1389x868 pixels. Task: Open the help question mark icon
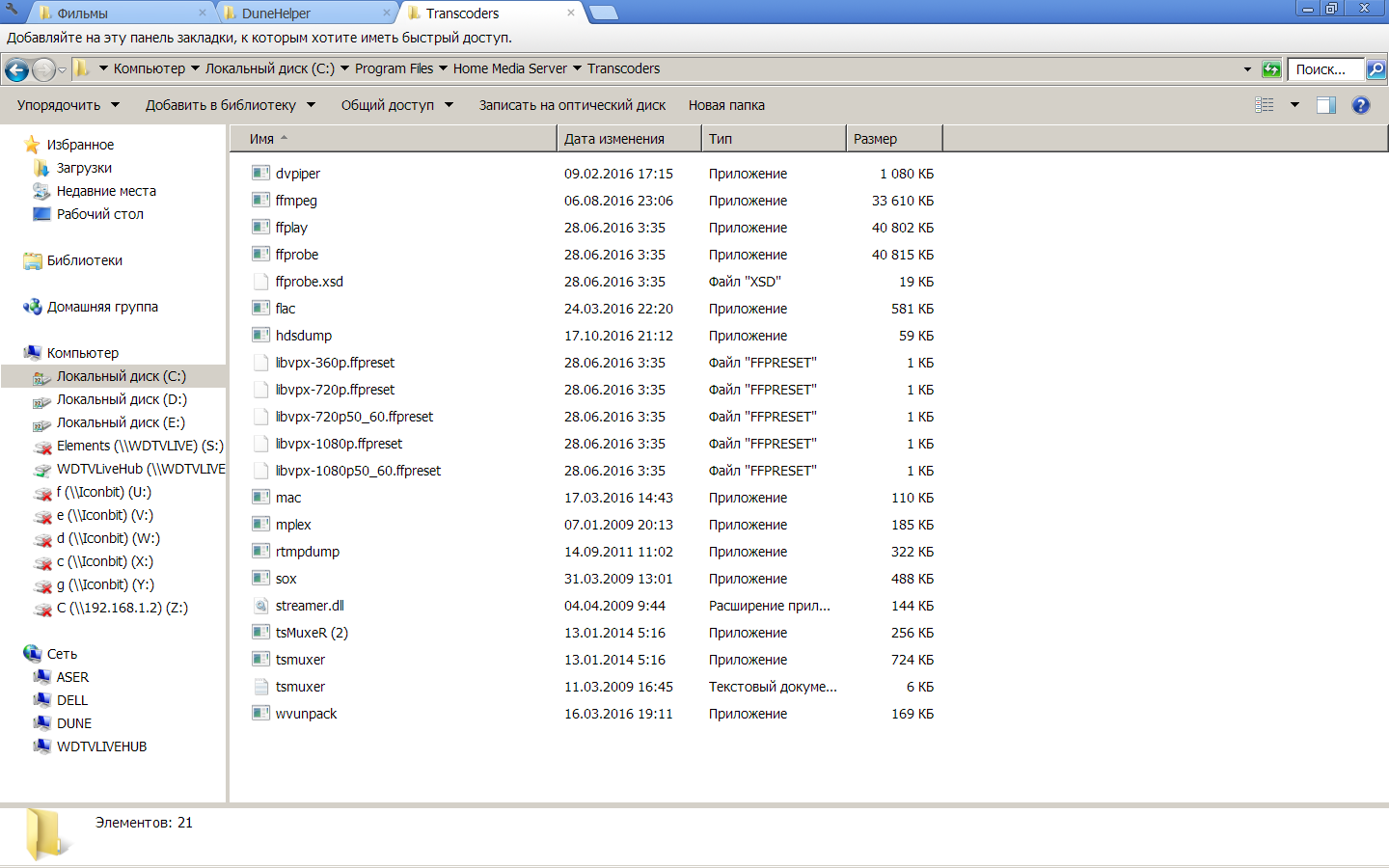click(x=1360, y=105)
